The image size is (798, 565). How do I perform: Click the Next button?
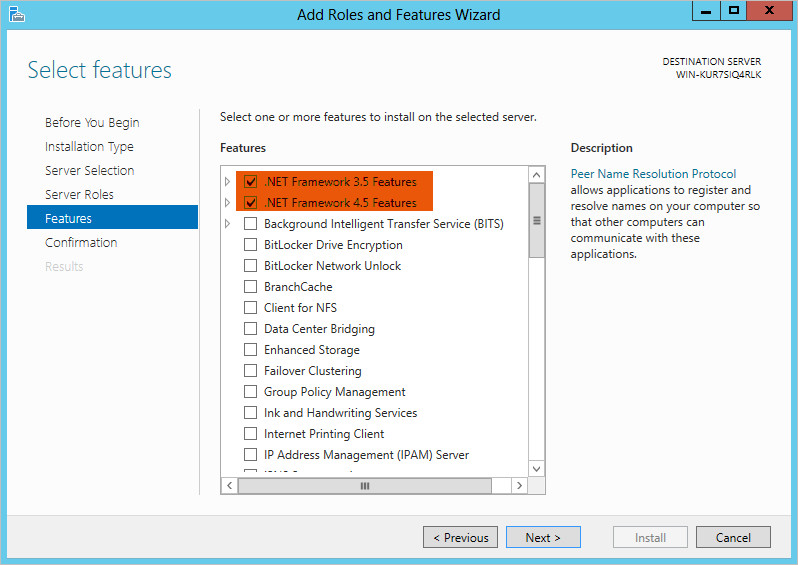(x=542, y=537)
